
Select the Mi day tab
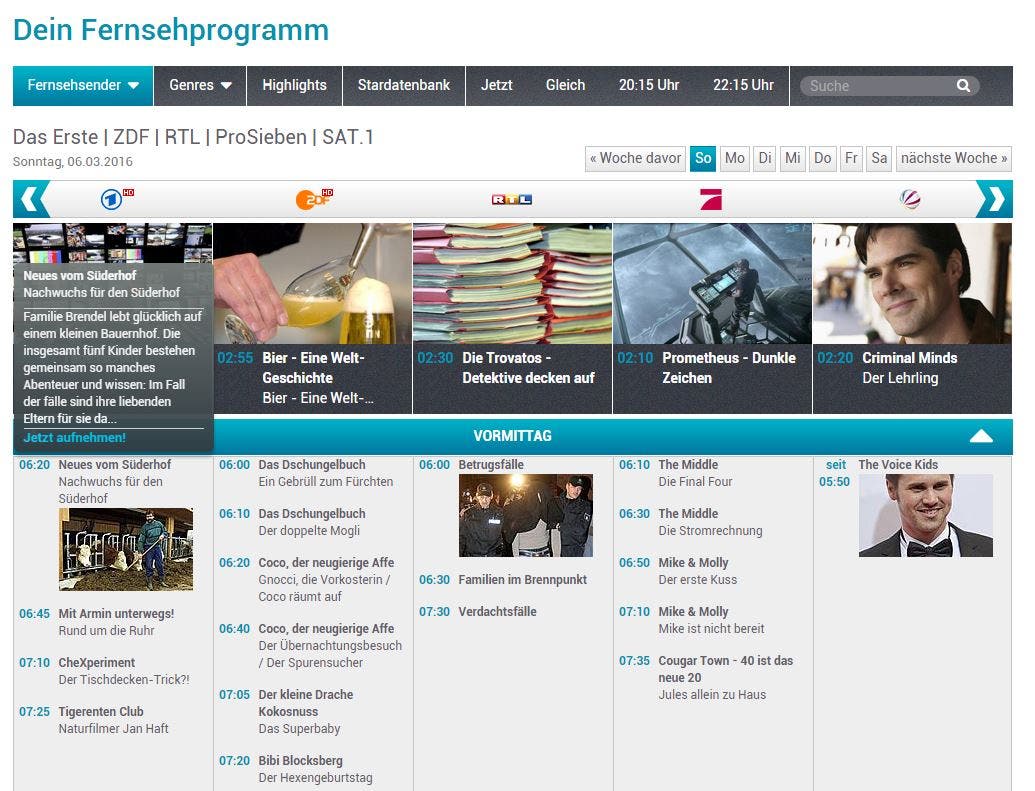point(793,158)
